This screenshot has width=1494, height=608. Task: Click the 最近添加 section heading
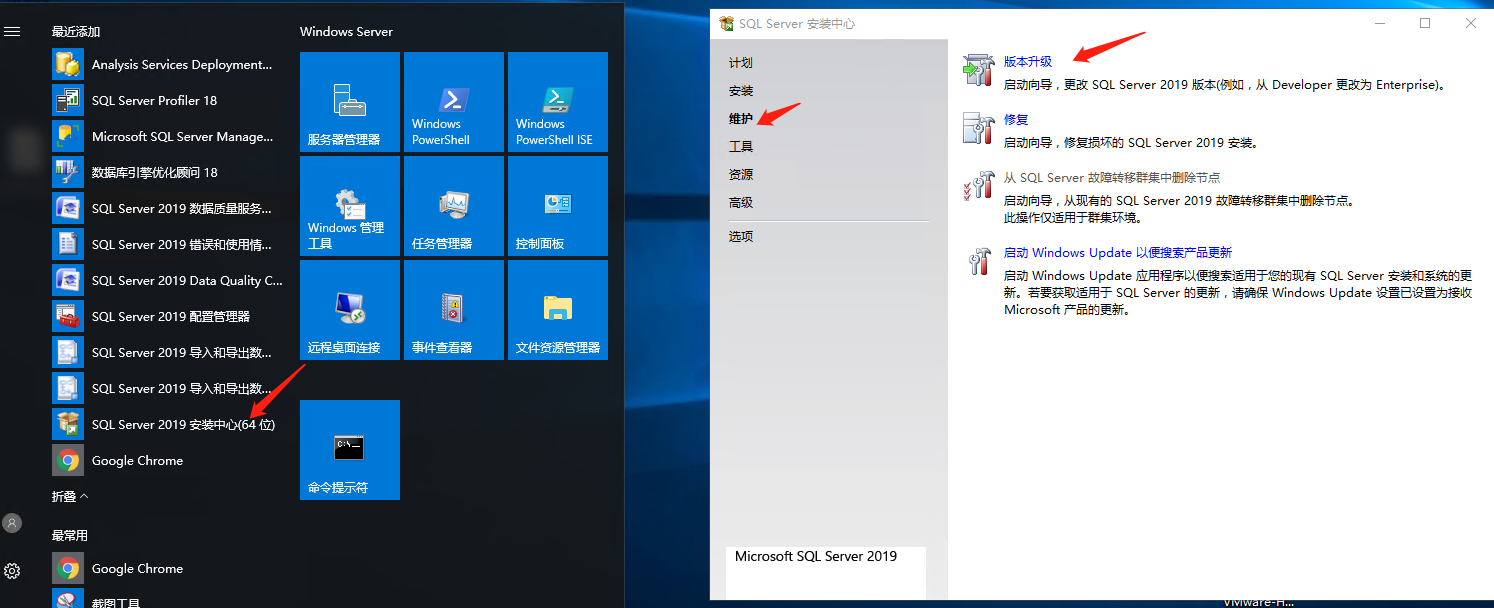point(76,32)
